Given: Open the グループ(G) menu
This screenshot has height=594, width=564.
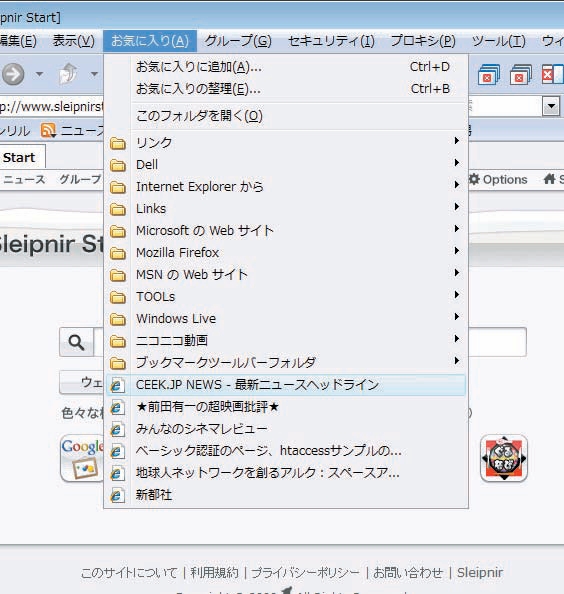Looking at the screenshot, I should click(238, 41).
